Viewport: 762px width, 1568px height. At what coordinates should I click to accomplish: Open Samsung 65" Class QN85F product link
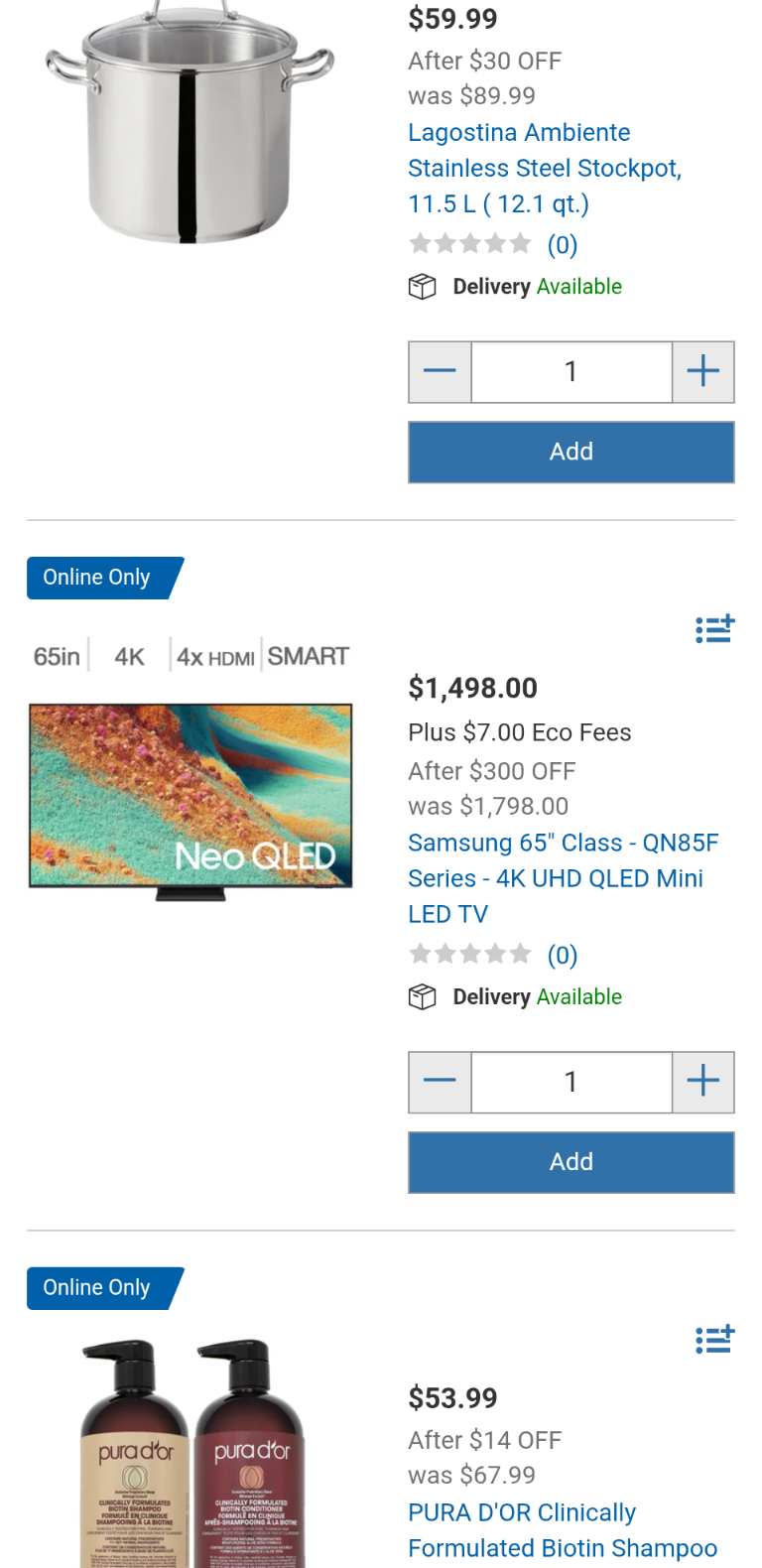(562, 878)
